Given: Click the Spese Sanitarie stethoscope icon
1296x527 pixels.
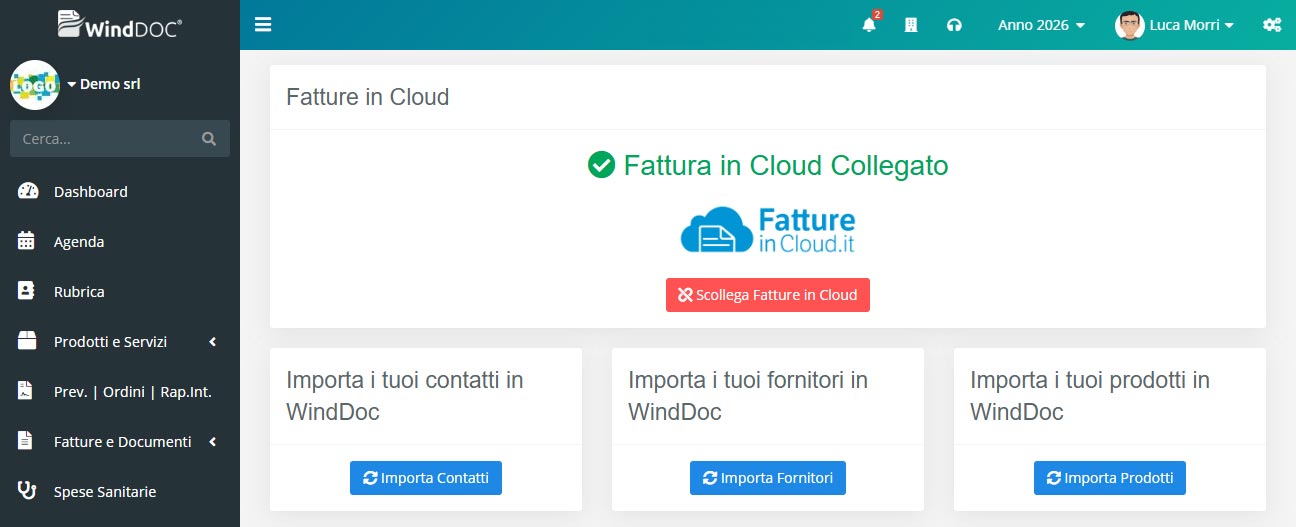Looking at the screenshot, I should click(28, 492).
